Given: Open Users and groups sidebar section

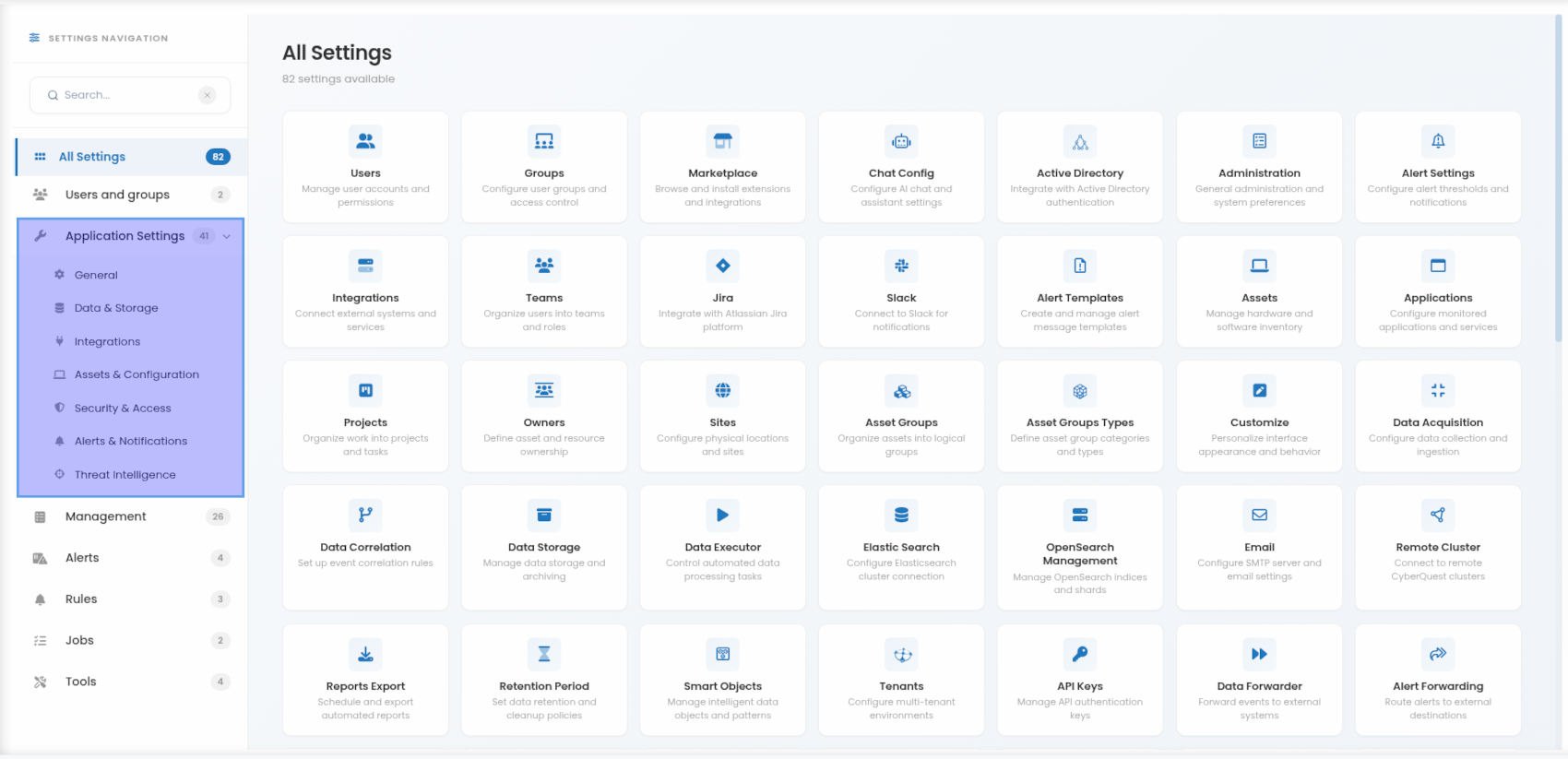Looking at the screenshot, I should point(132,195).
